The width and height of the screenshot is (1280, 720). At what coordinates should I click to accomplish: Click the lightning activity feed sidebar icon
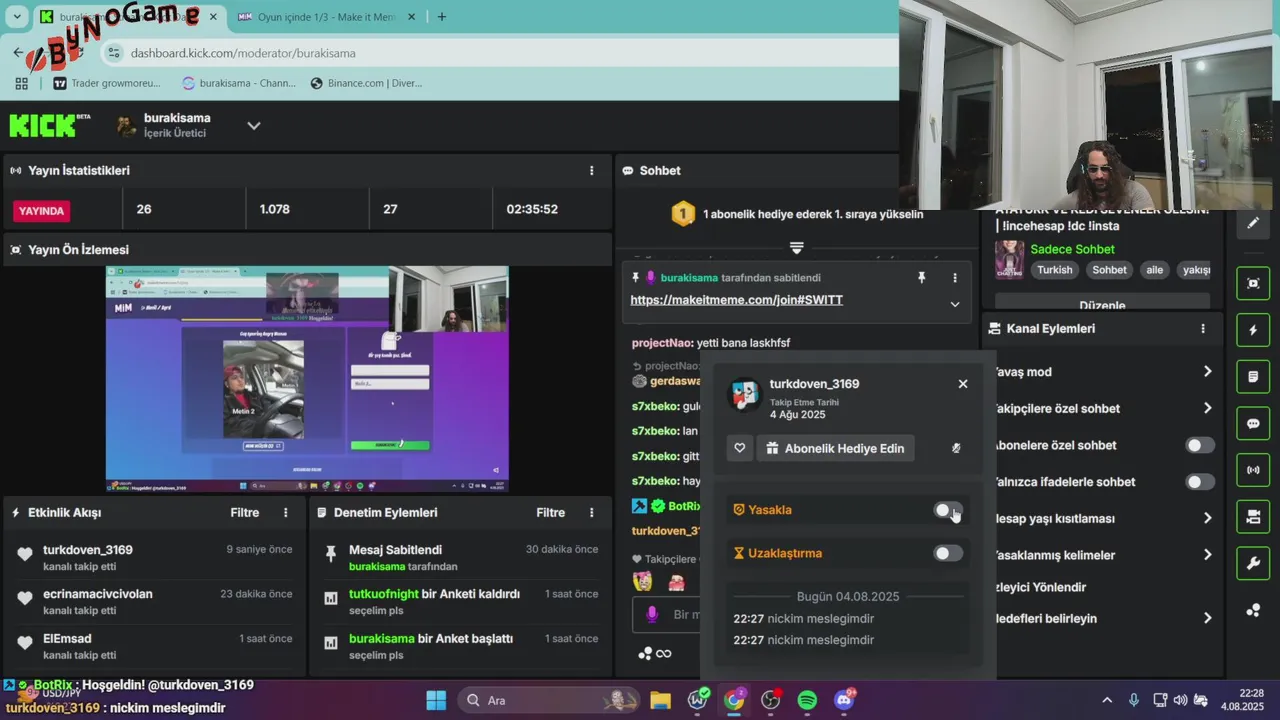pyautogui.click(x=1253, y=330)
